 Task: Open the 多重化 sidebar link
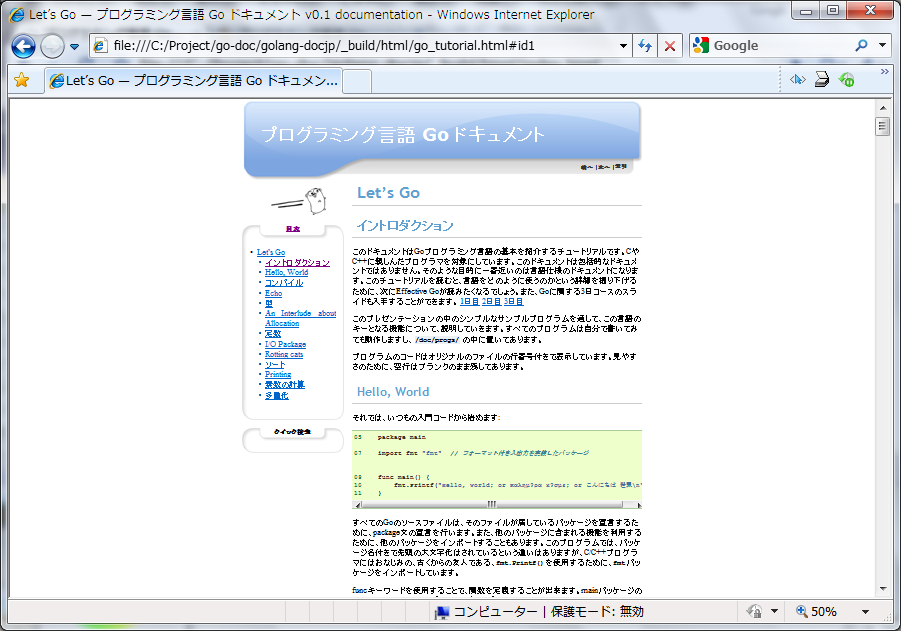click(x=277, y=395)
